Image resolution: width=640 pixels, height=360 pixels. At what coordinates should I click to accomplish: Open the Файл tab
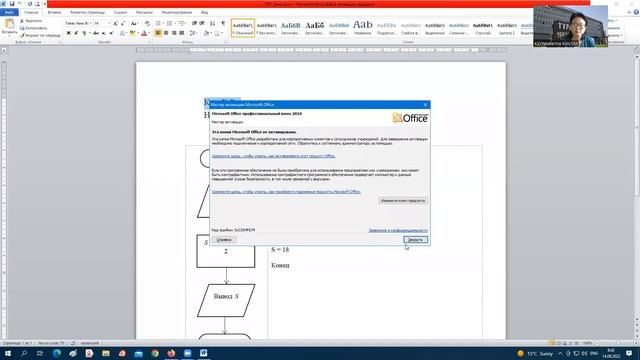point(9,13)
